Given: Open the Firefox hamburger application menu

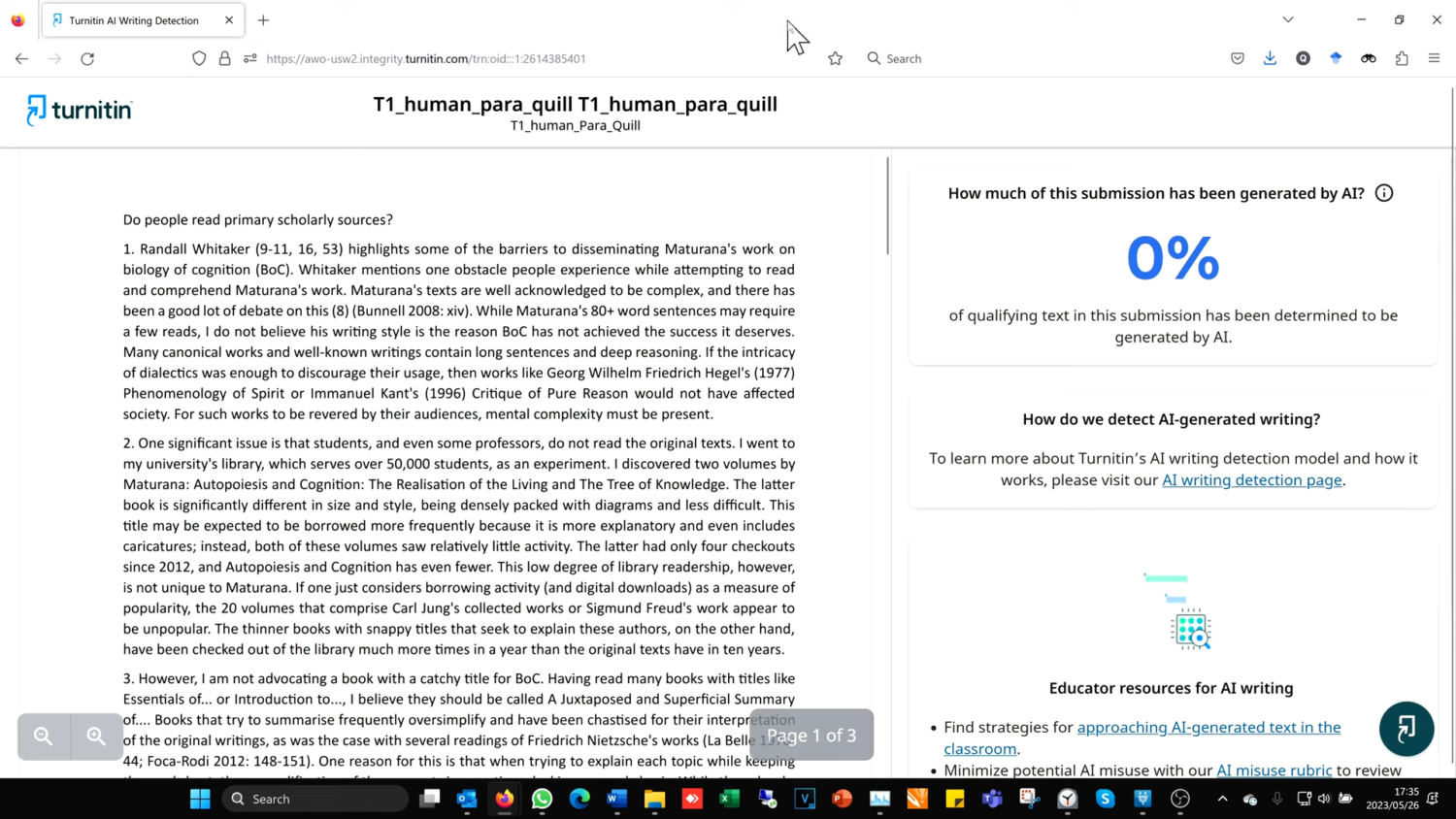Looking at the screenshot, I should (1434, 58).
